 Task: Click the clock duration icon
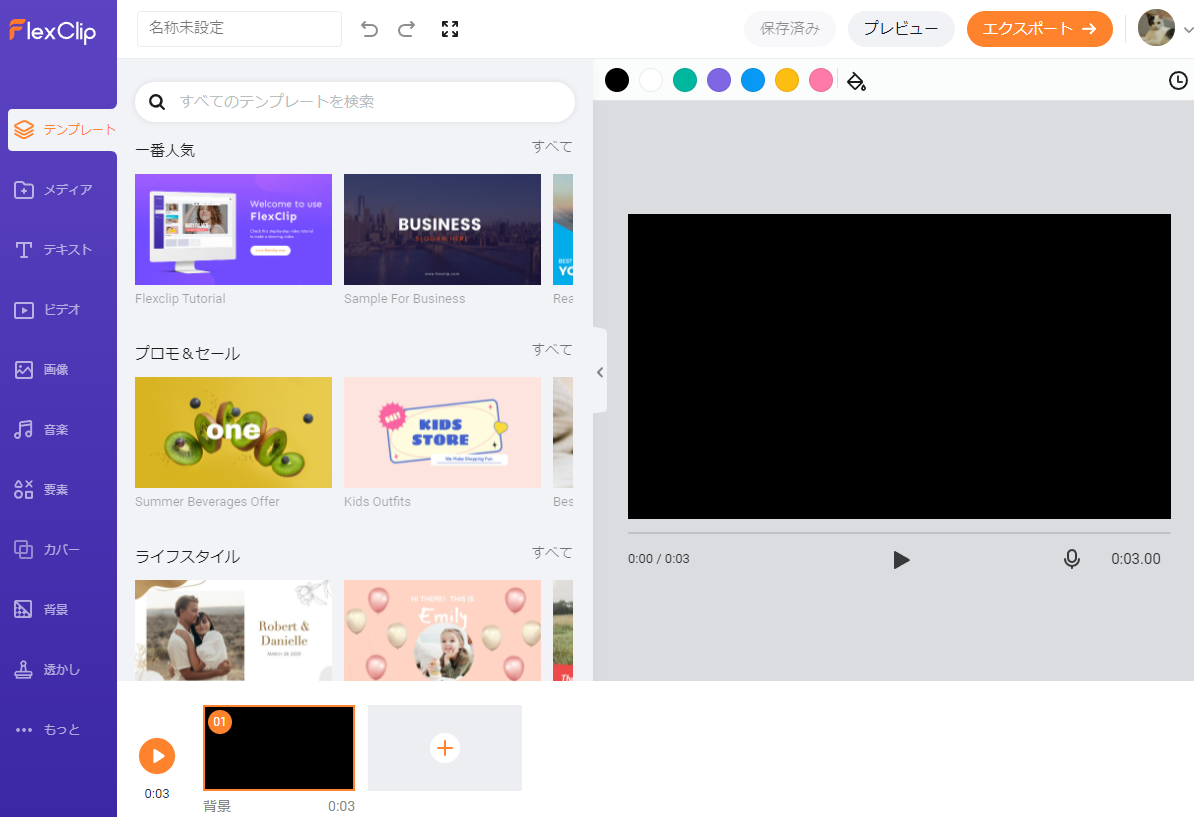pos(1178,80)
